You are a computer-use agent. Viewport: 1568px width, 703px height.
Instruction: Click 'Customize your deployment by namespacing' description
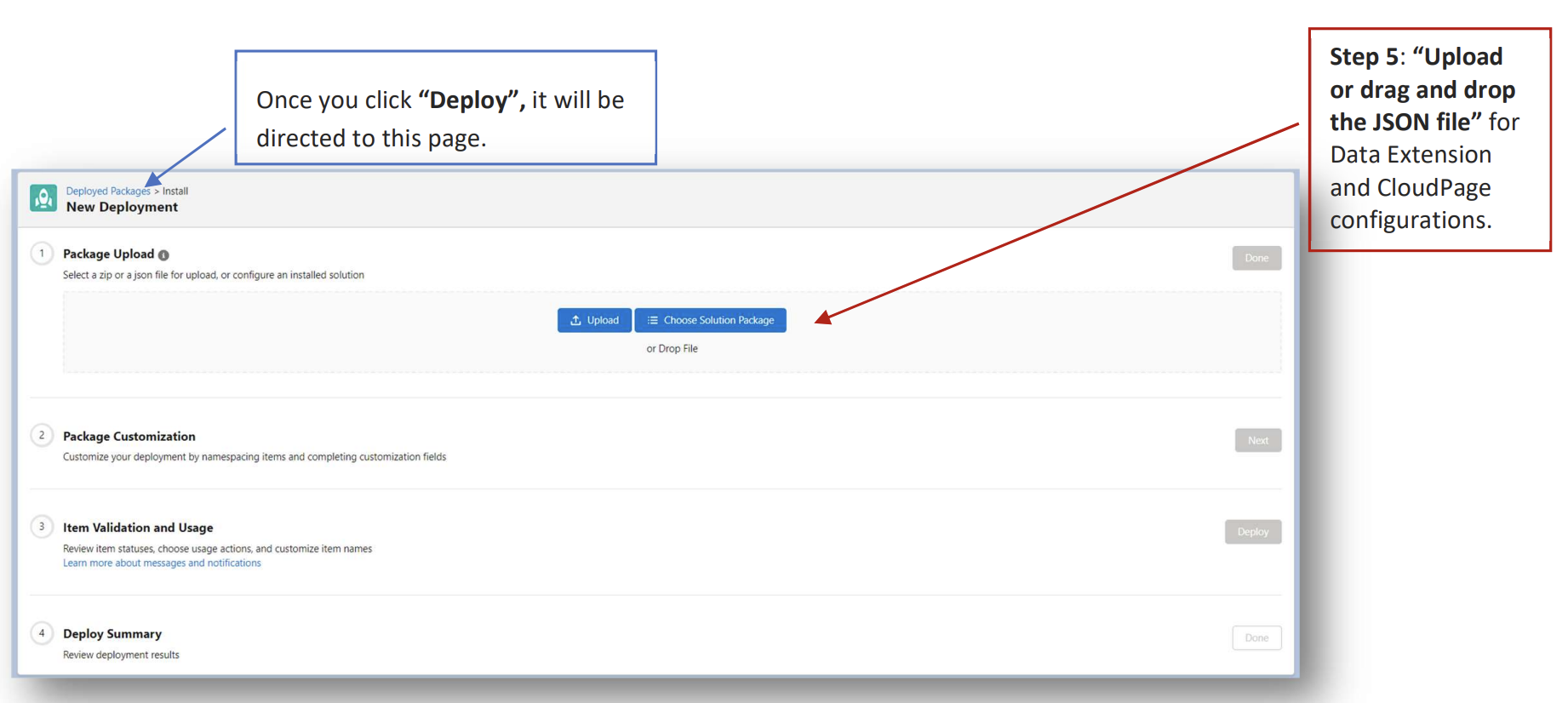255,457
